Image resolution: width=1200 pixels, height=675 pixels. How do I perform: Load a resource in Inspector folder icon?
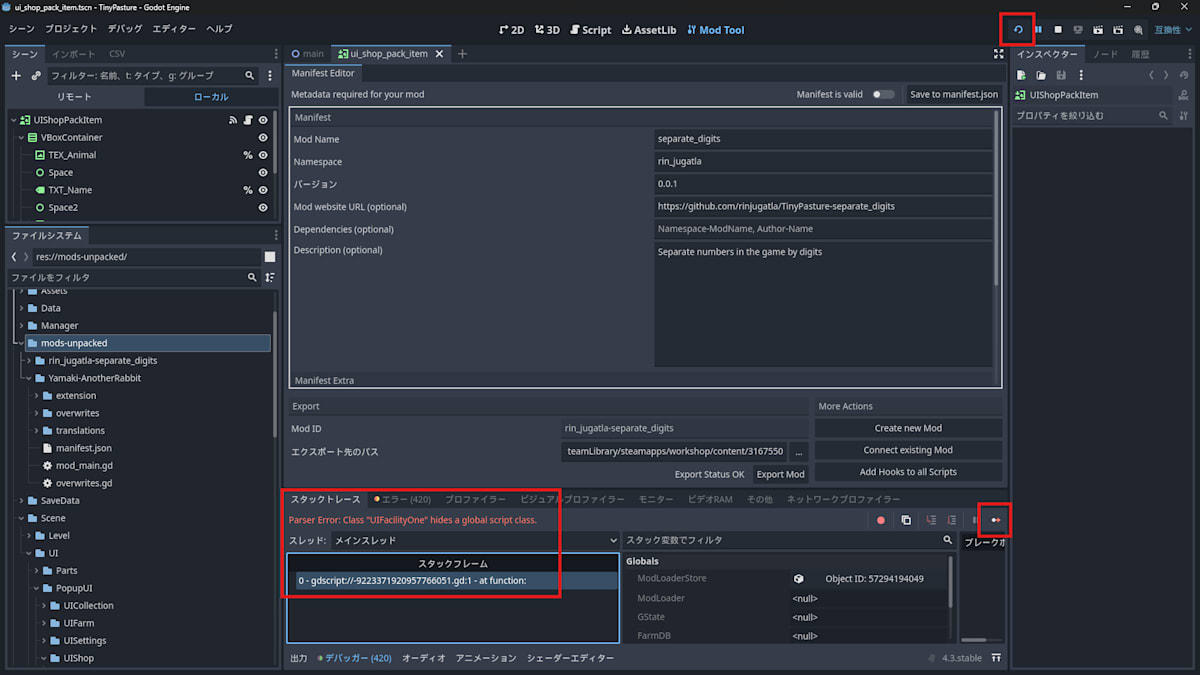[1041, 75]
